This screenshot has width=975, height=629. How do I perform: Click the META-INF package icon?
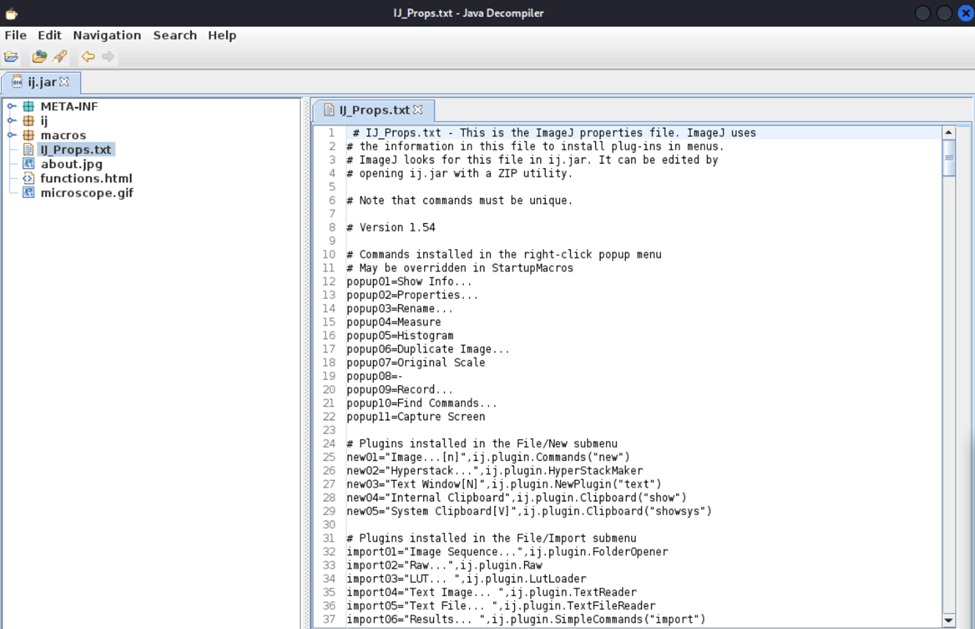click(29, 106)
